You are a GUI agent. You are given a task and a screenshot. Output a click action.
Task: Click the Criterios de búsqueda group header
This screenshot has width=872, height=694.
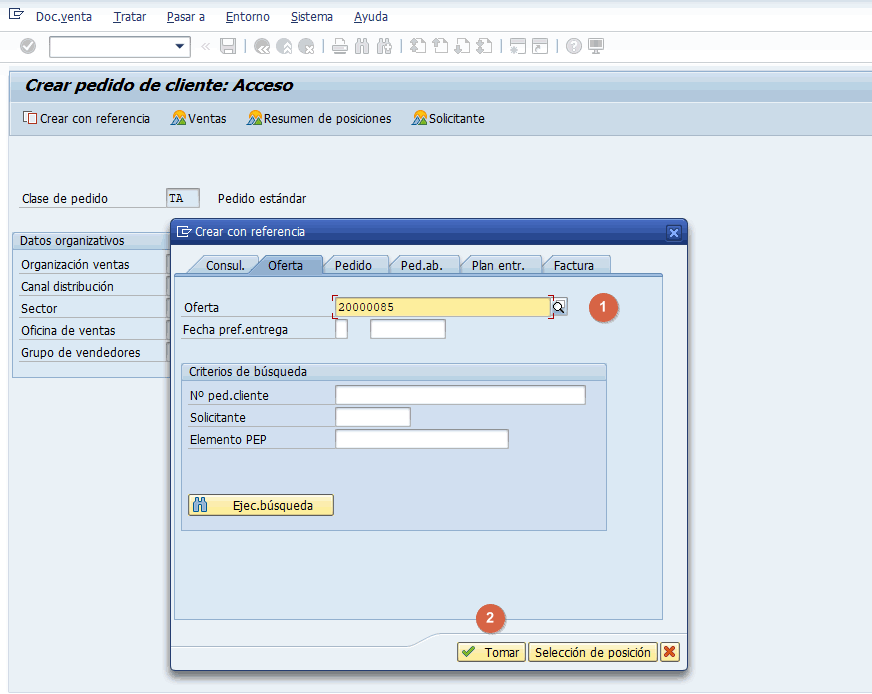[x=248, y=371]
